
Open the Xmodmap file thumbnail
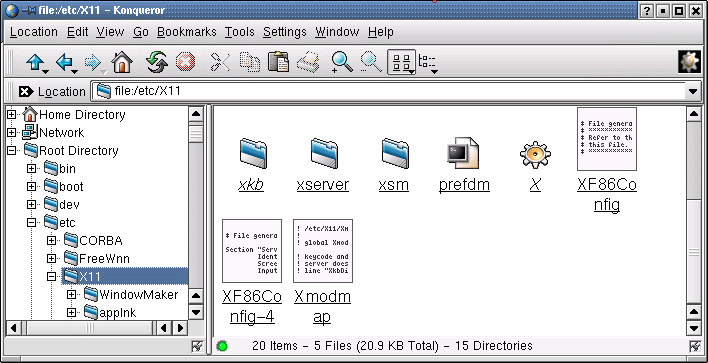(323, 251)
